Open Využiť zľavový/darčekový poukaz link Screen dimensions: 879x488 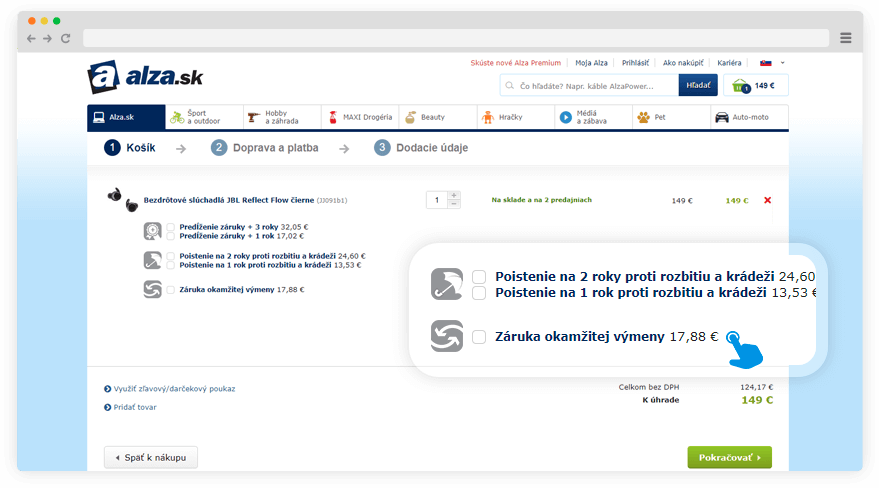[169, 389]
